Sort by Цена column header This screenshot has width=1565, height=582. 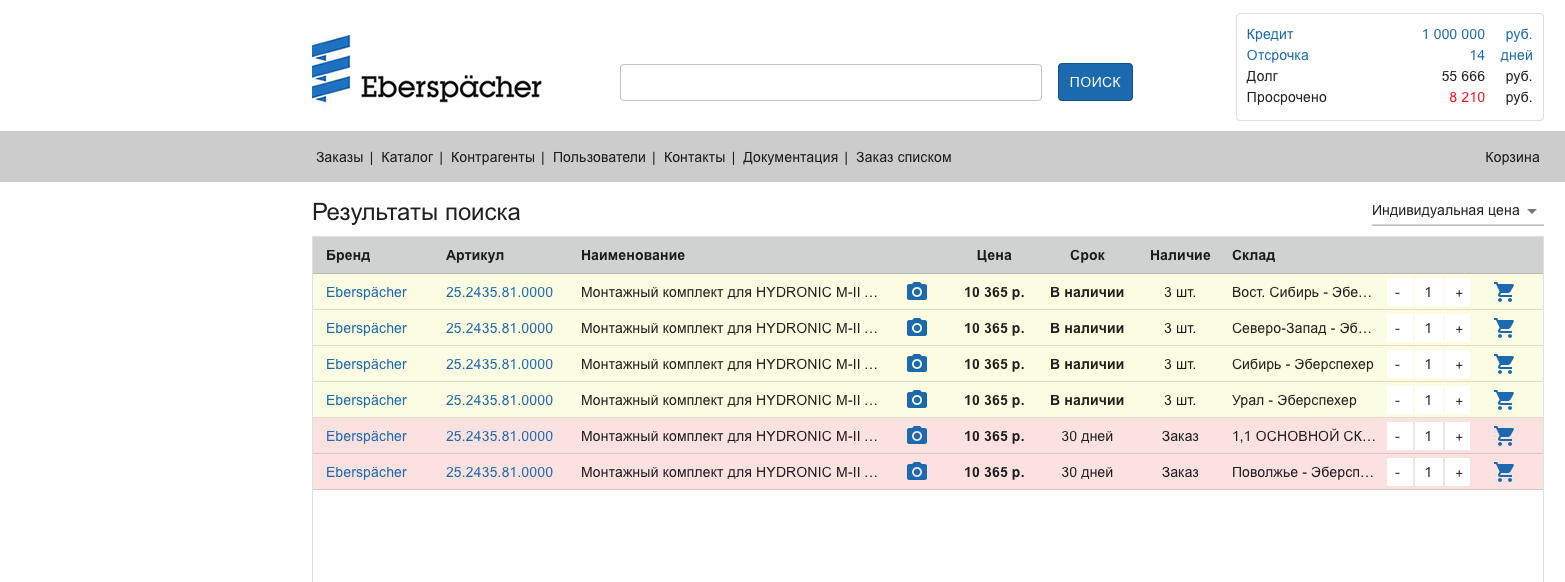(994, 255)
